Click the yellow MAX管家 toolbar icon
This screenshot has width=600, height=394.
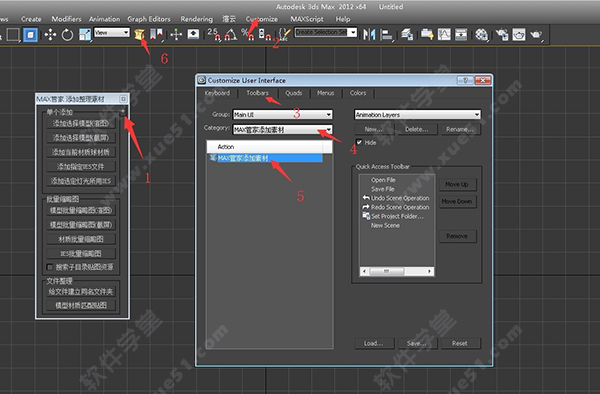point(139,34)
